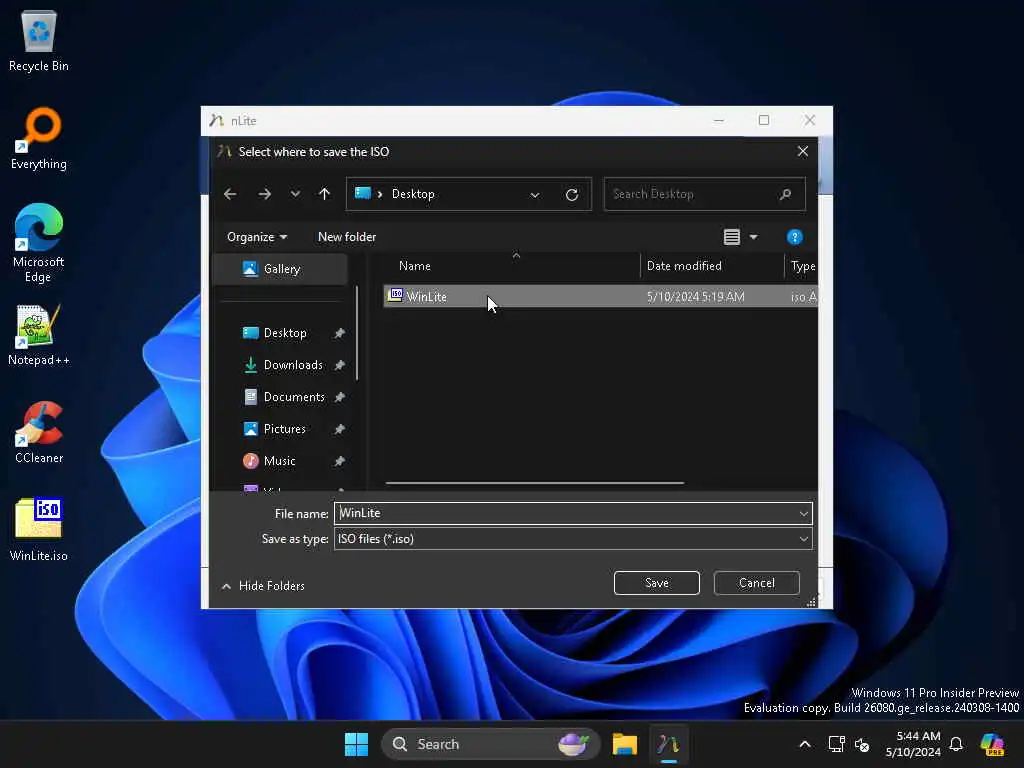Click pin icon beside Documents
Screen dimensions: 1024x768
tap(340, 397)
